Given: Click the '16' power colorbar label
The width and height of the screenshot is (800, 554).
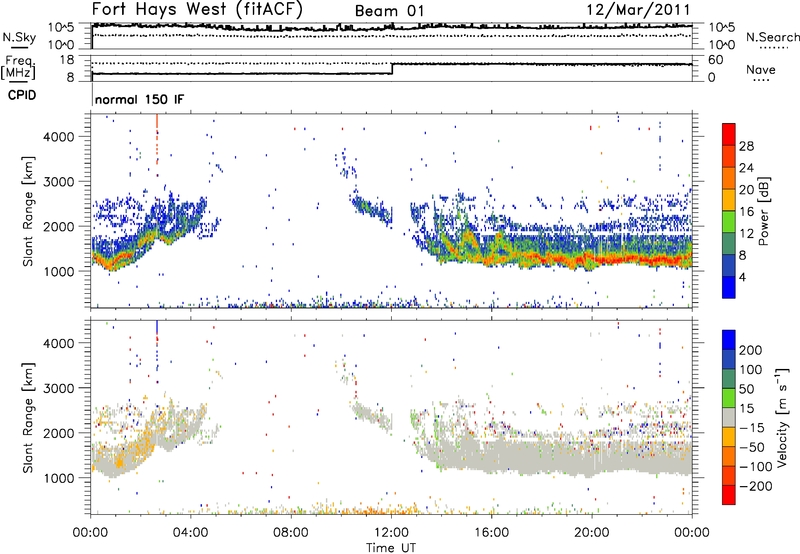Looking at the screenshot, I should [746, 212].
